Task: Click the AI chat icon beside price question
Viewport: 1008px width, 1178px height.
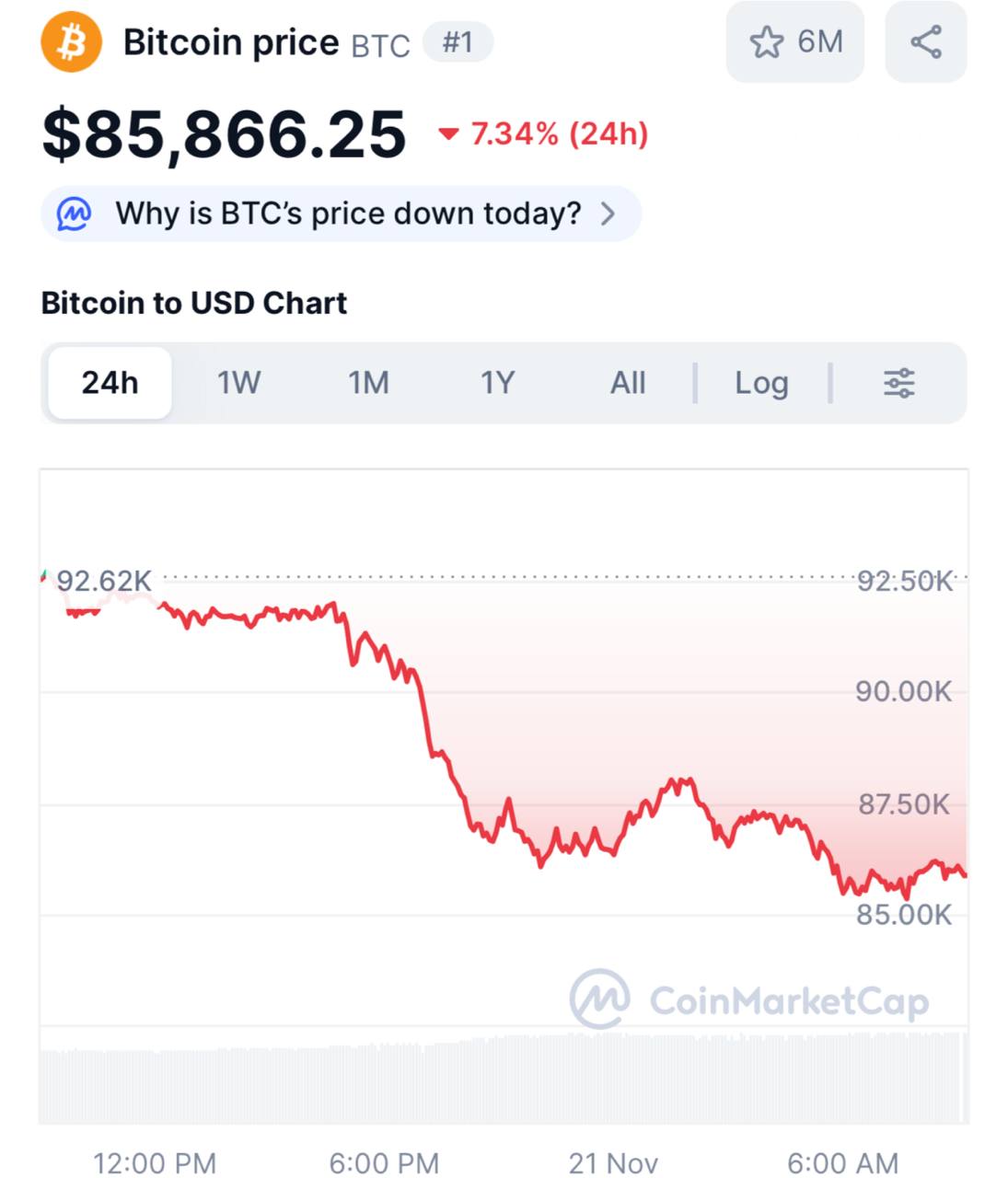Action: [x=74, y=214]
